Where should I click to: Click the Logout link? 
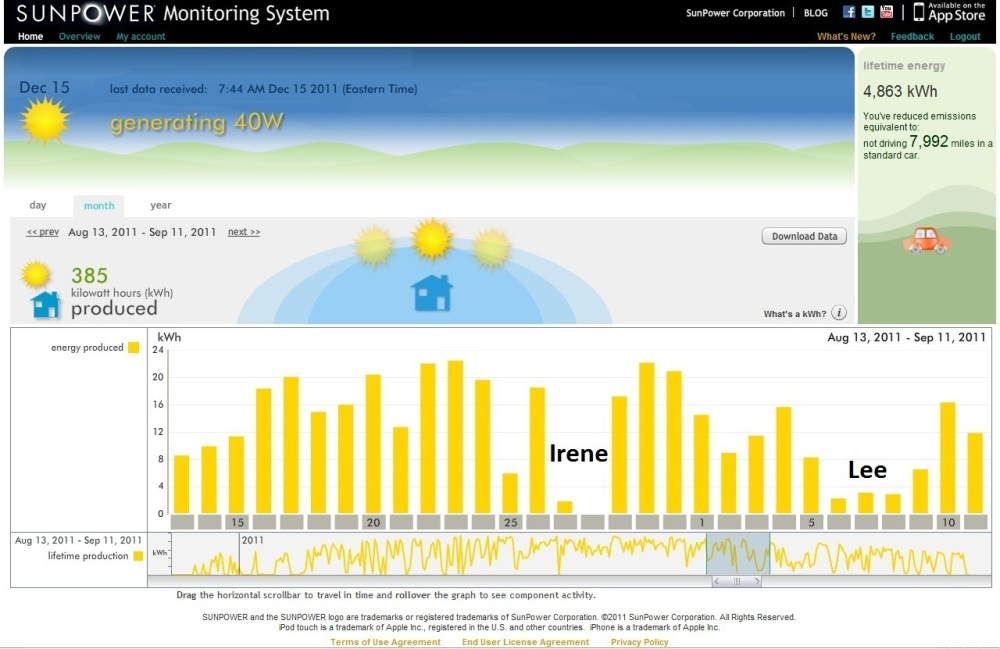pos(965,36)
